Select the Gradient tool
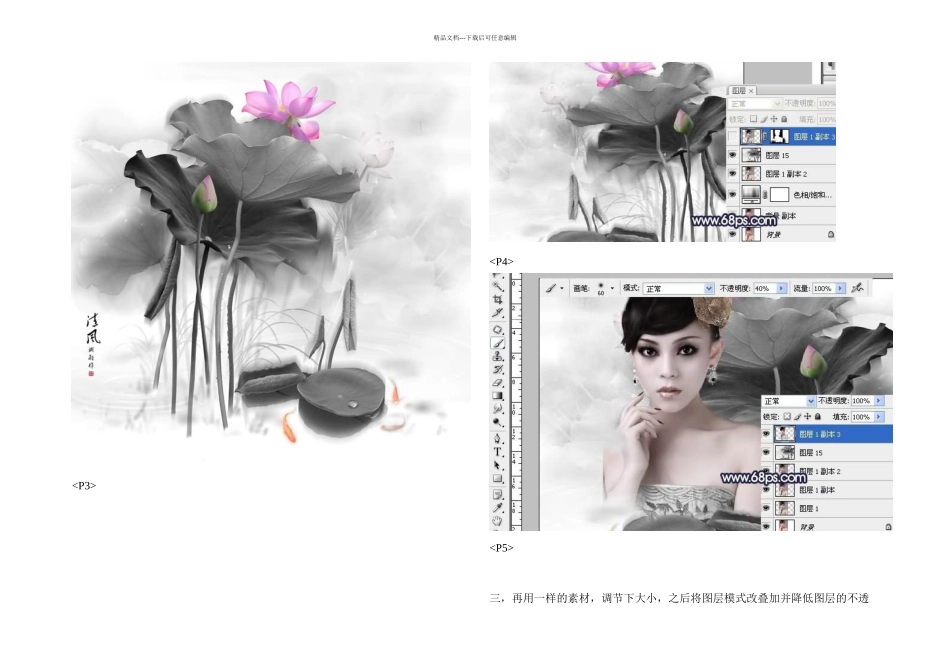Viewport: 950px width, 672px height. (498, 396)
